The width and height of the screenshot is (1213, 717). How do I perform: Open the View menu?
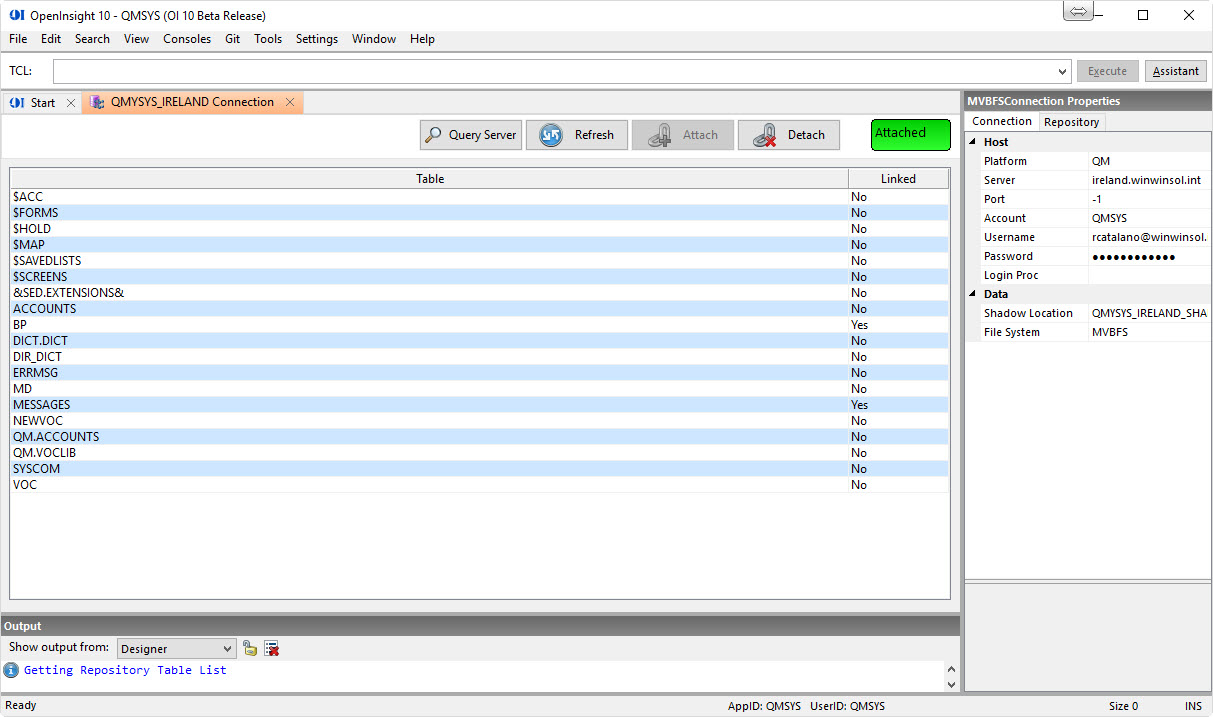[x=136, y=39]
